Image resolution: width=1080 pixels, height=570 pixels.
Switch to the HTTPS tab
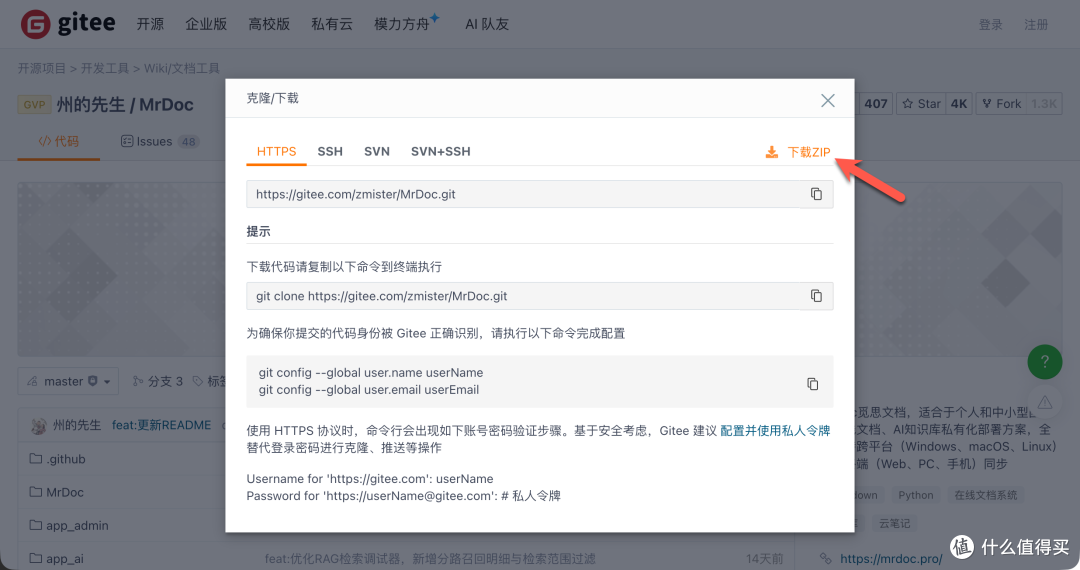pos(276,151)
